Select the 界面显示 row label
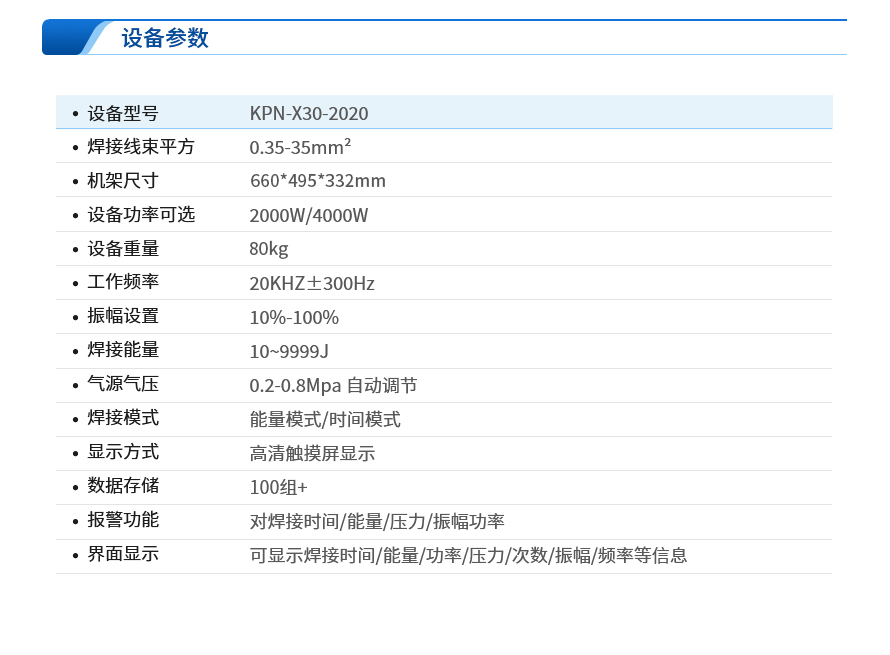The image size is (890, 655). [123, 554]
